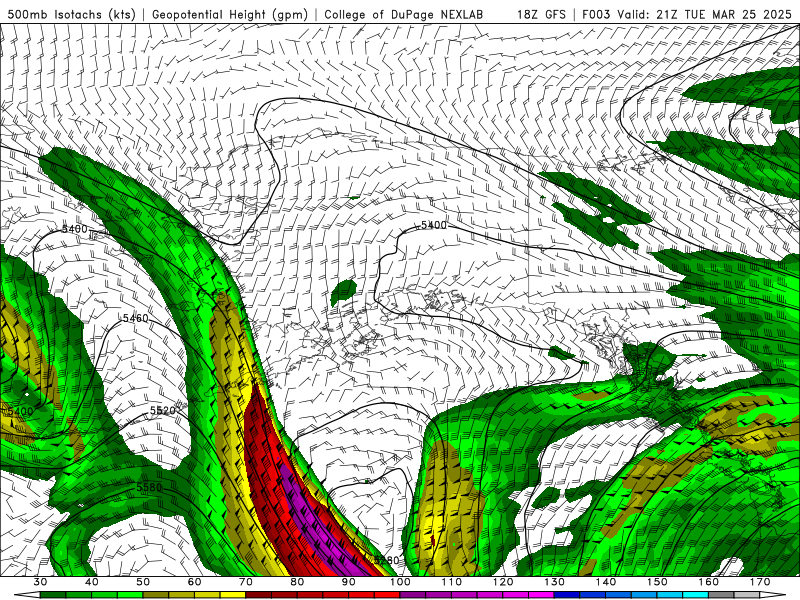Pick the dark red swatch just right of 70
The width and height of the screenshot is (800, 600).
pyautogui.click(x=259, y=595)
